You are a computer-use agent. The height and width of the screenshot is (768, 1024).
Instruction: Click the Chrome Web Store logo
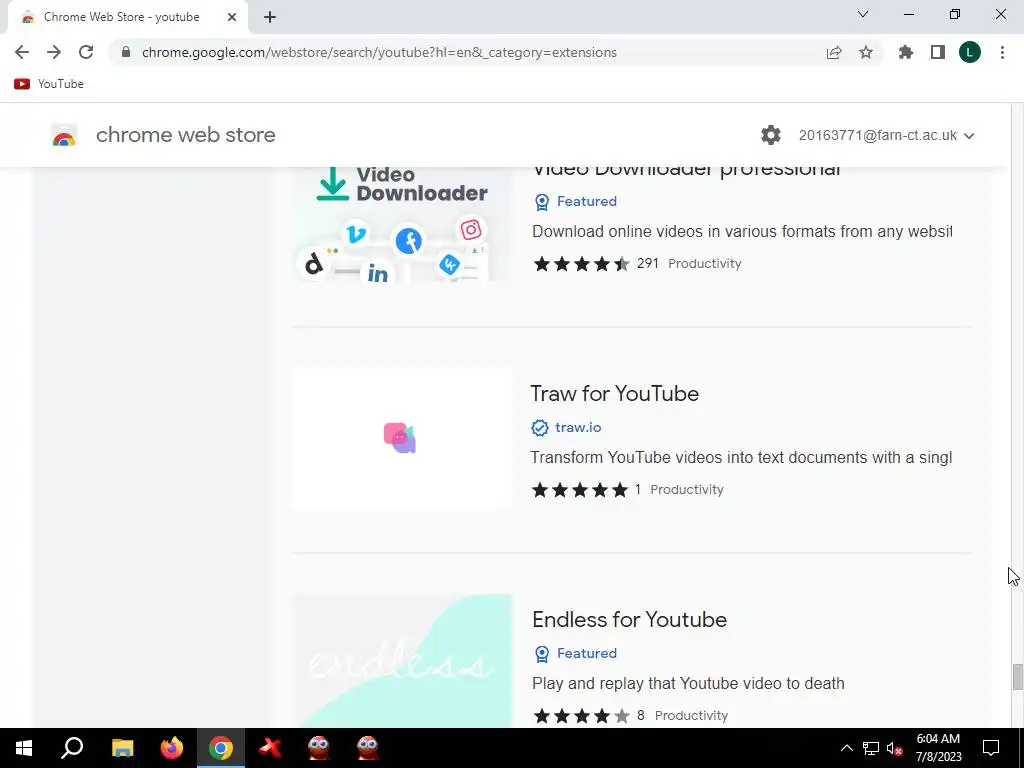[x=64, y=135]
